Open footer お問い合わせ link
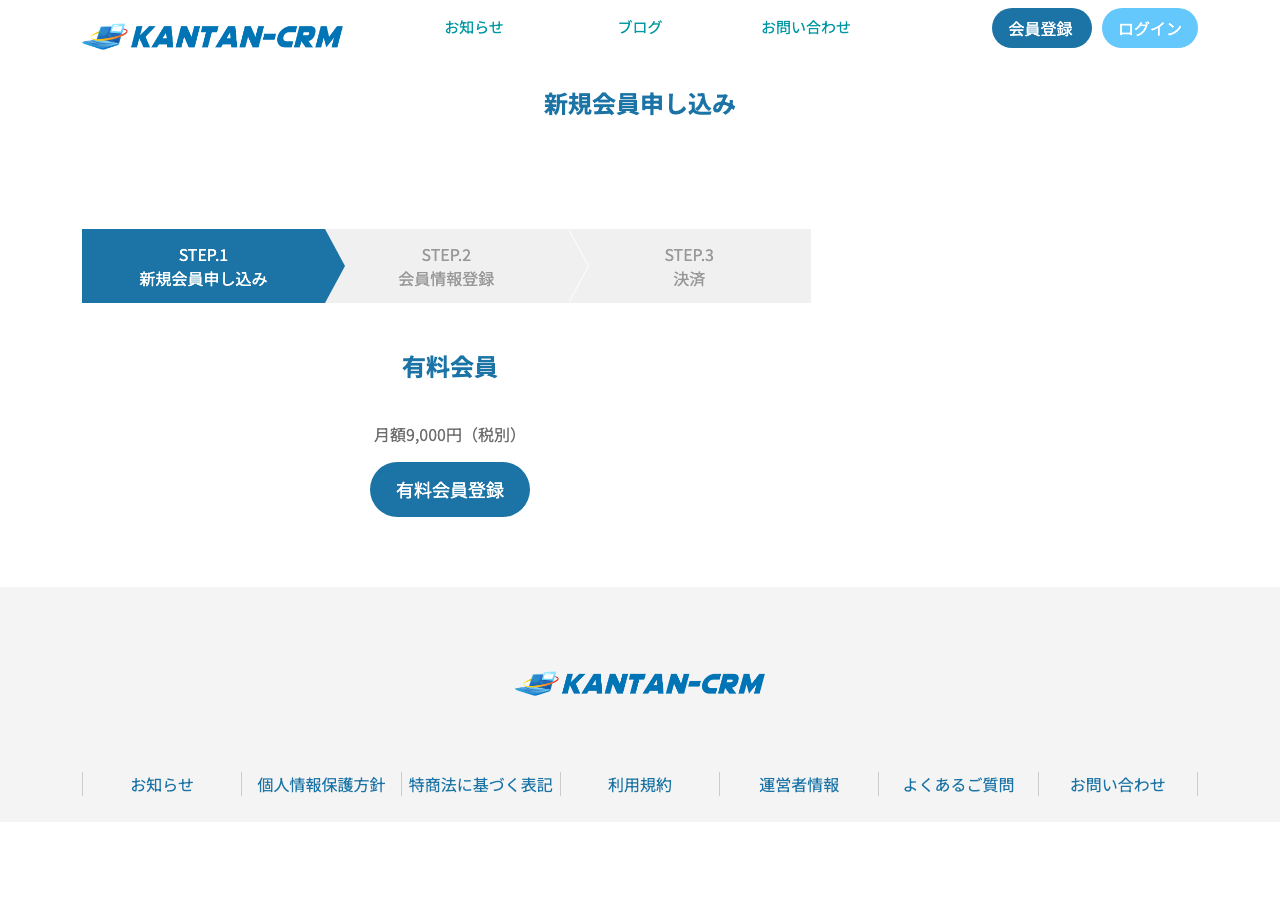The image size is (1280, 900). (x=1117, y=784)
